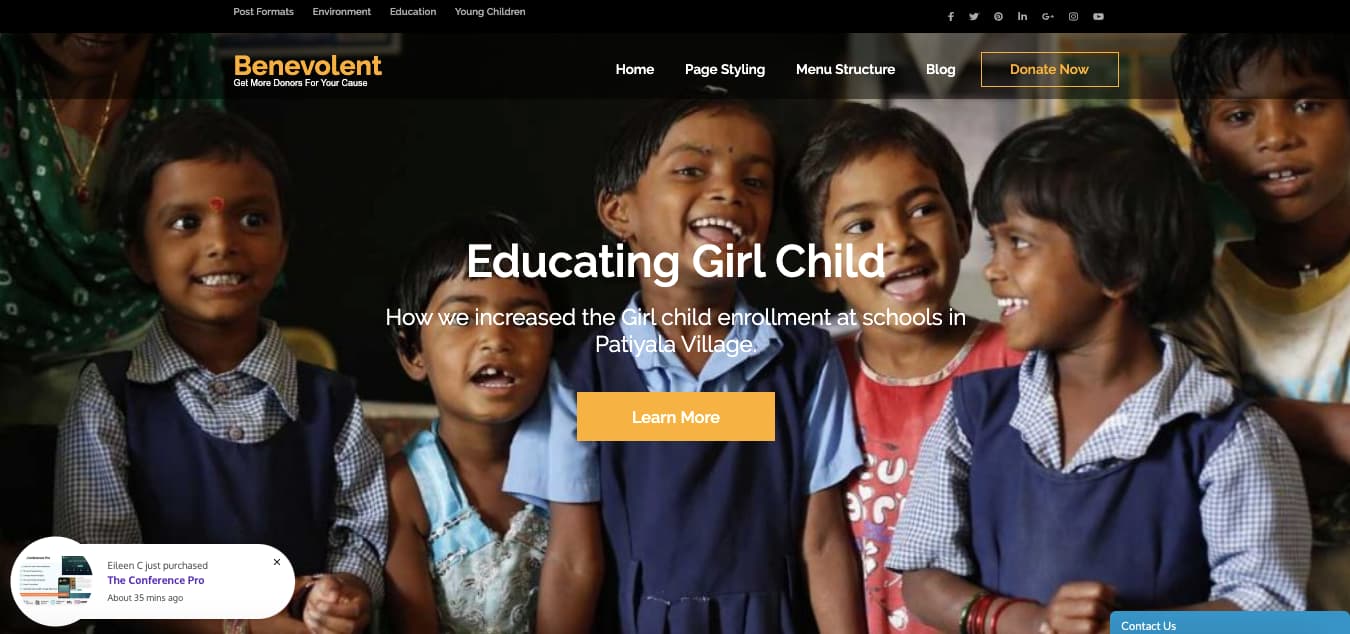
Task: Open the Young Children category link
Action: coord(490,12)
